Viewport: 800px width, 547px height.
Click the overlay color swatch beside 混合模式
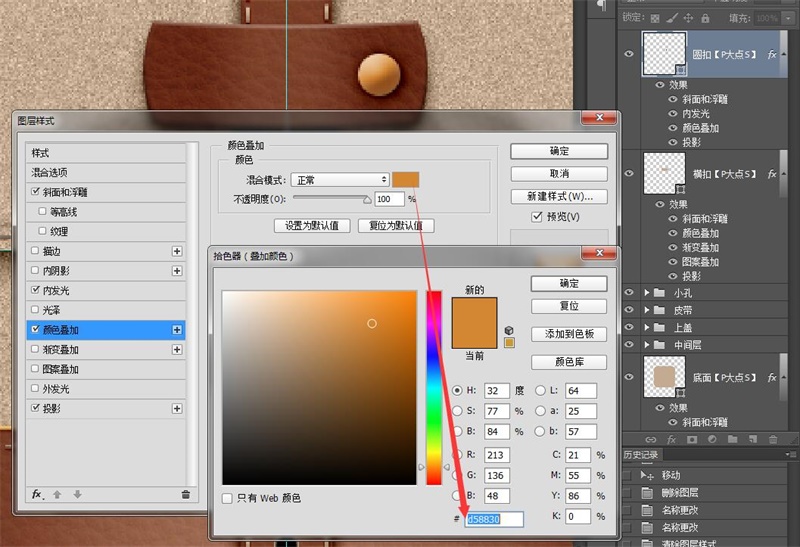pyautogui.click(x=406, y=180)
